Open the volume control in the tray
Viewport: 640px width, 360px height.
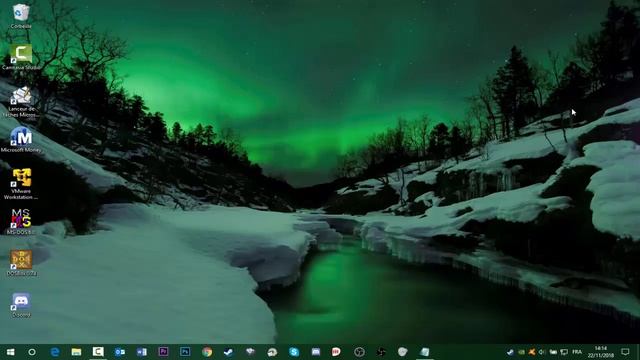[542, 352]
